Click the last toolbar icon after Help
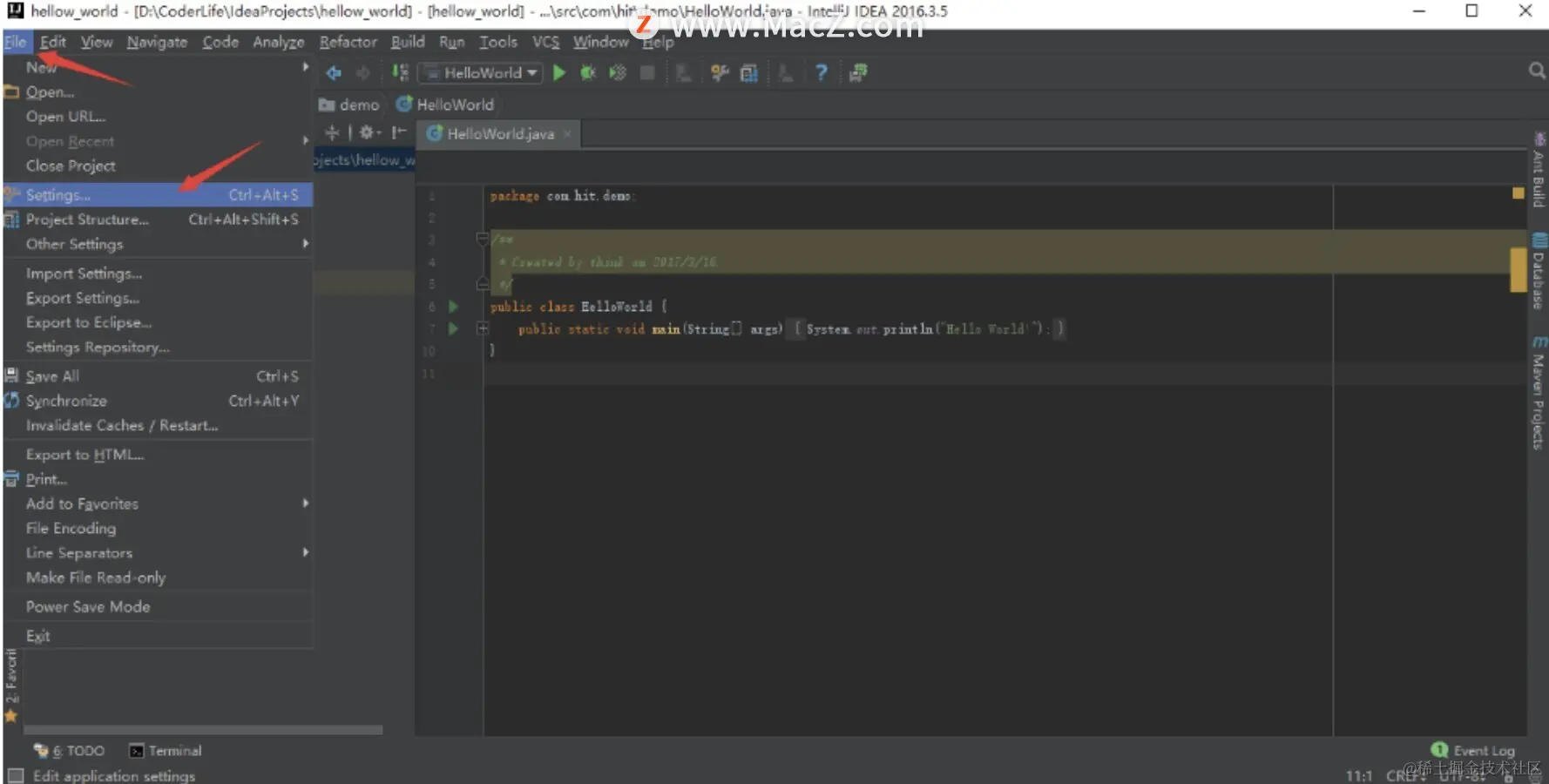 (x=858, y=73)
